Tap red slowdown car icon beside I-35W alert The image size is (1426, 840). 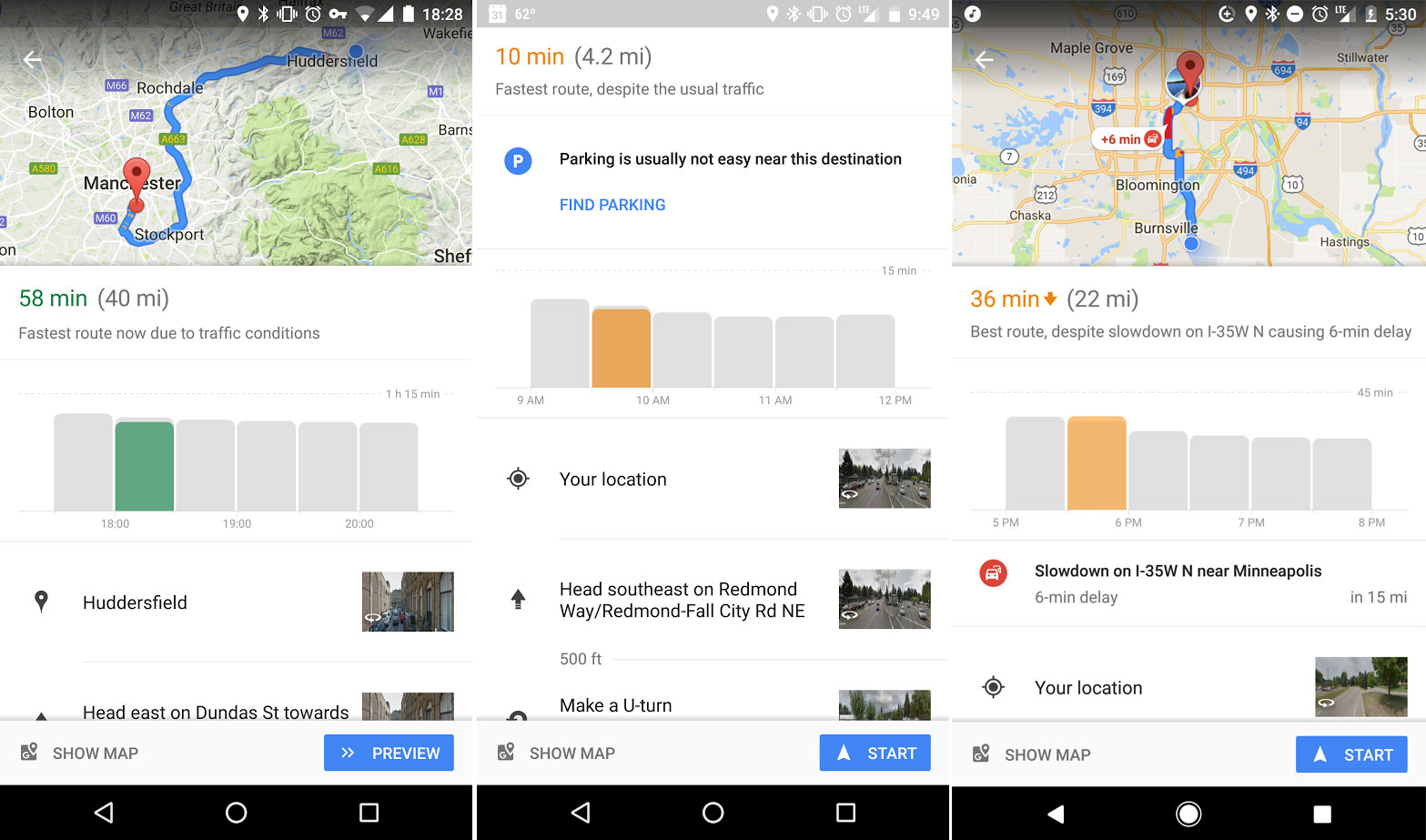(x=993, y=573)
